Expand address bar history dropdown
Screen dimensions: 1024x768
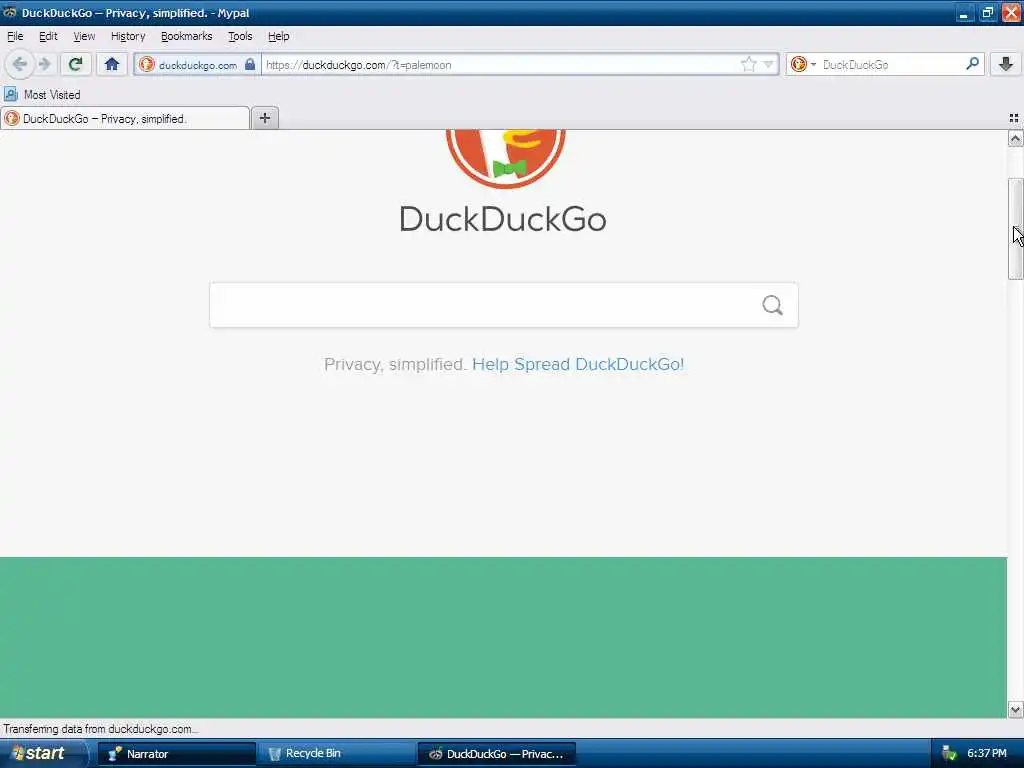769,65
